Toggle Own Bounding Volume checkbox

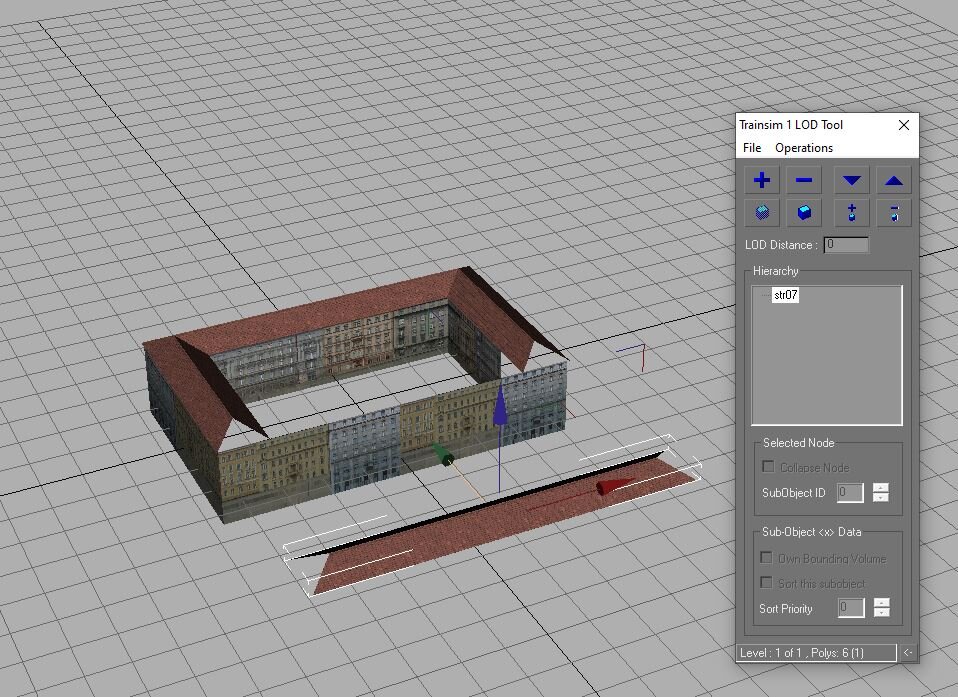[766, 557]
